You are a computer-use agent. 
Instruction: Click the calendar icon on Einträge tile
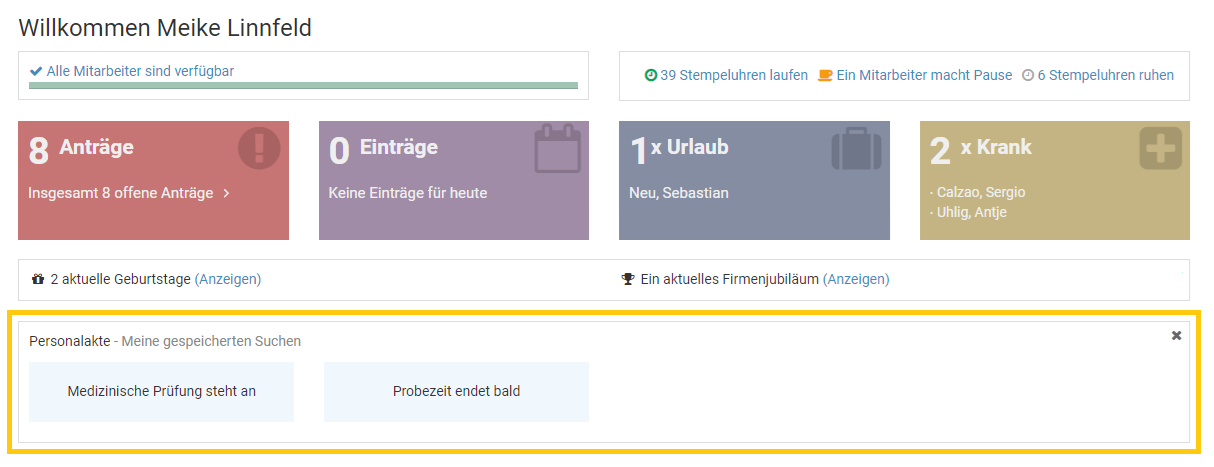point(557,149)
